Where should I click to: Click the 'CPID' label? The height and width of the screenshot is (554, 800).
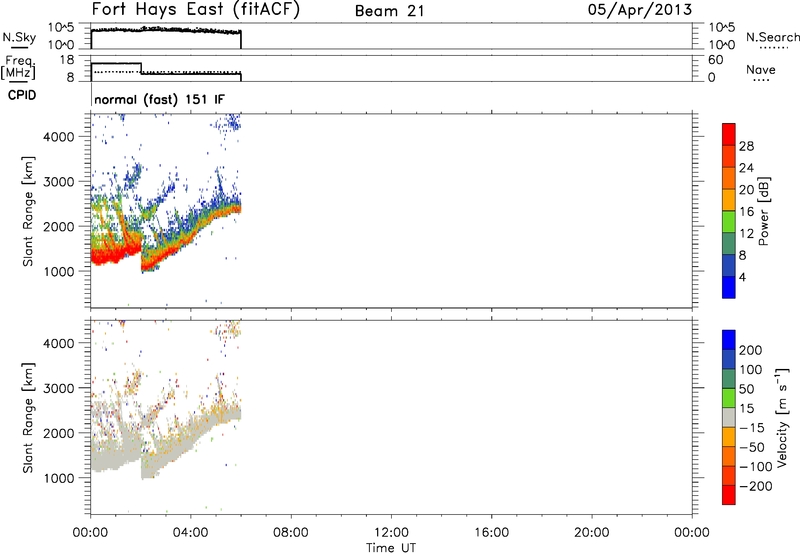[x=22, y=95]
